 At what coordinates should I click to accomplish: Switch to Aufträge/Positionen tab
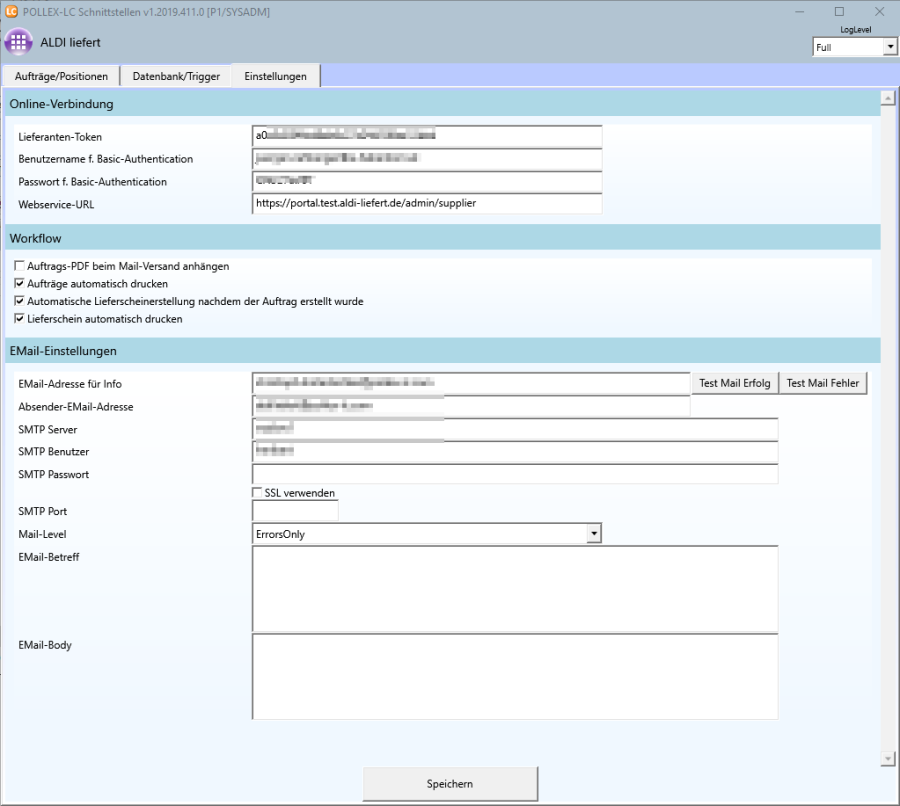tap(61, 76)
